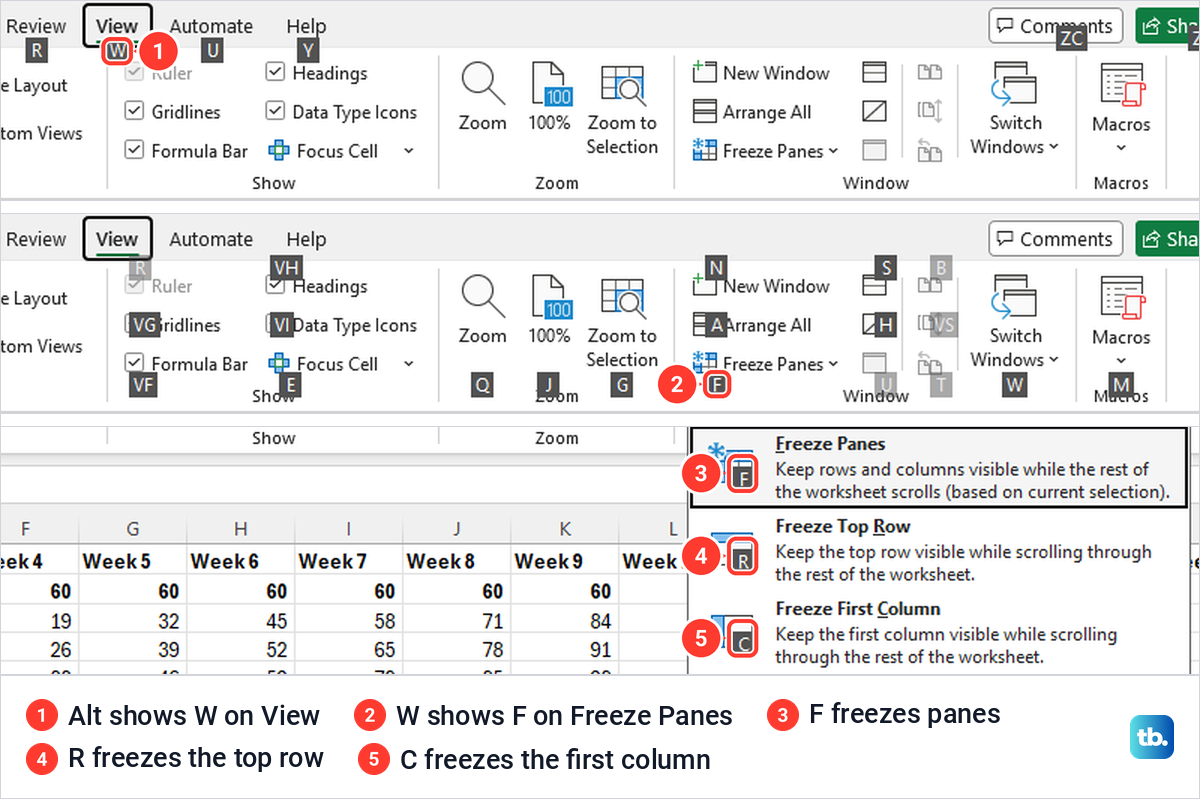The image size is (1200, 799).
Task: Click New Window in the key-tip ribbon
Action: tap(761, 286)
